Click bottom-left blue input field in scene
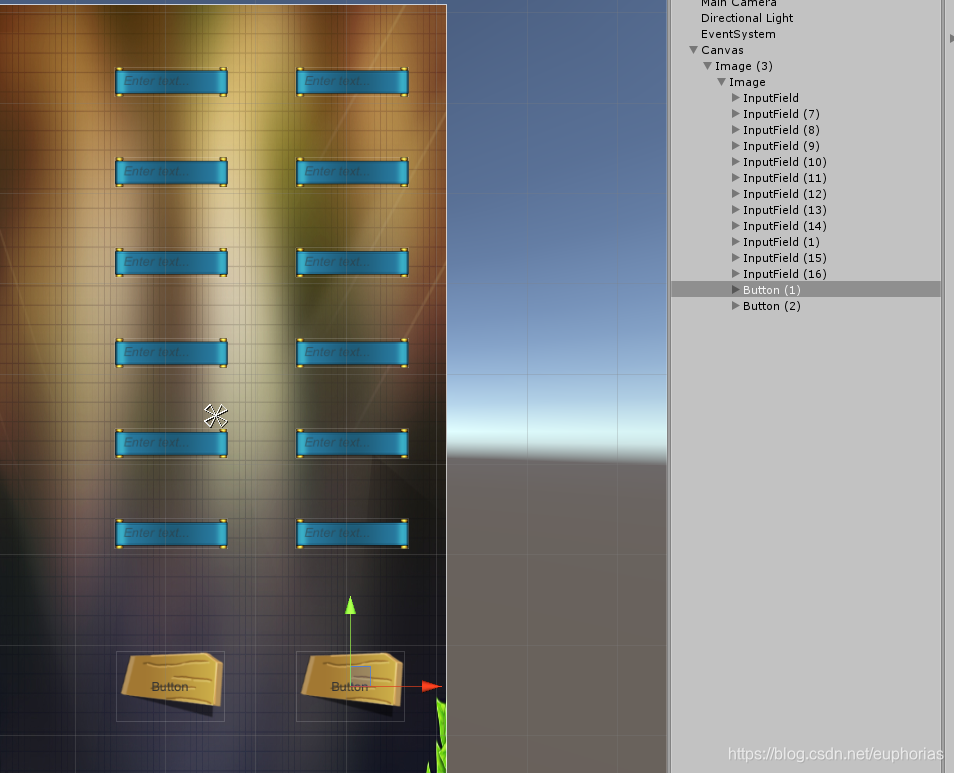This screenshot has width=954, height=773. click(172, 533)
